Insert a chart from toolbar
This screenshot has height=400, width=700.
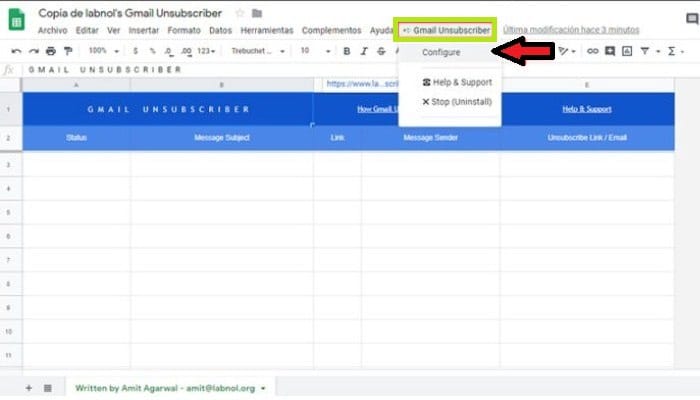tap(627, 51)
